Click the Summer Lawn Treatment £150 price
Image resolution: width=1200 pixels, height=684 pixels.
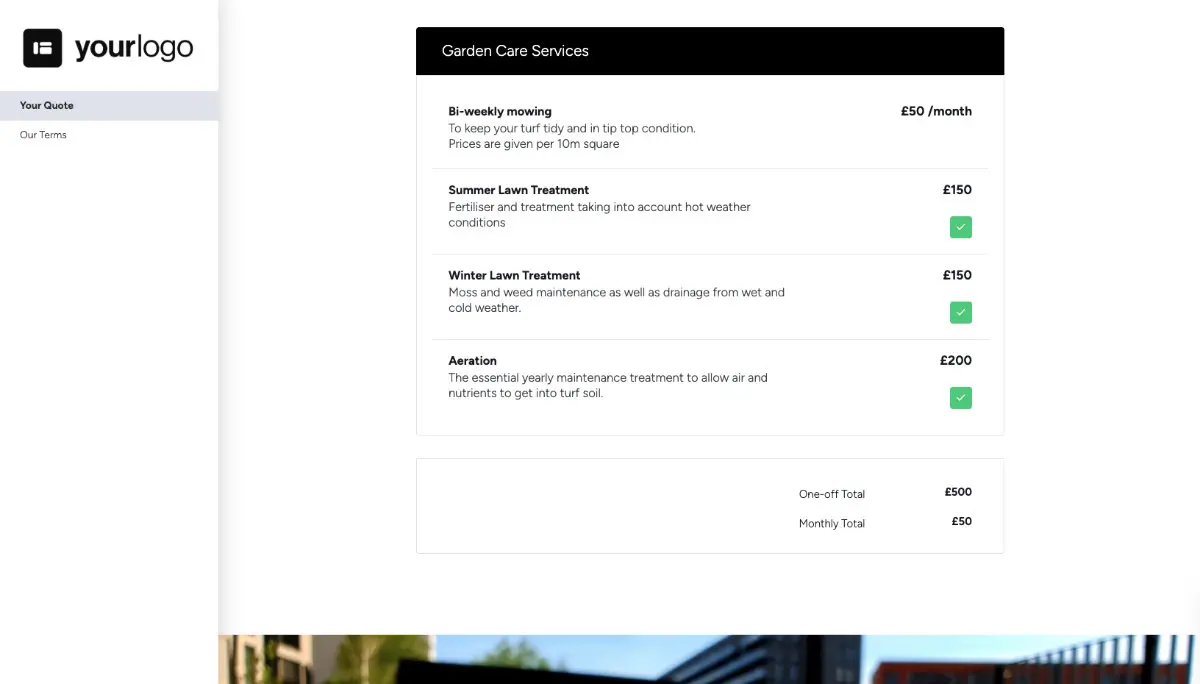(956, 189)
